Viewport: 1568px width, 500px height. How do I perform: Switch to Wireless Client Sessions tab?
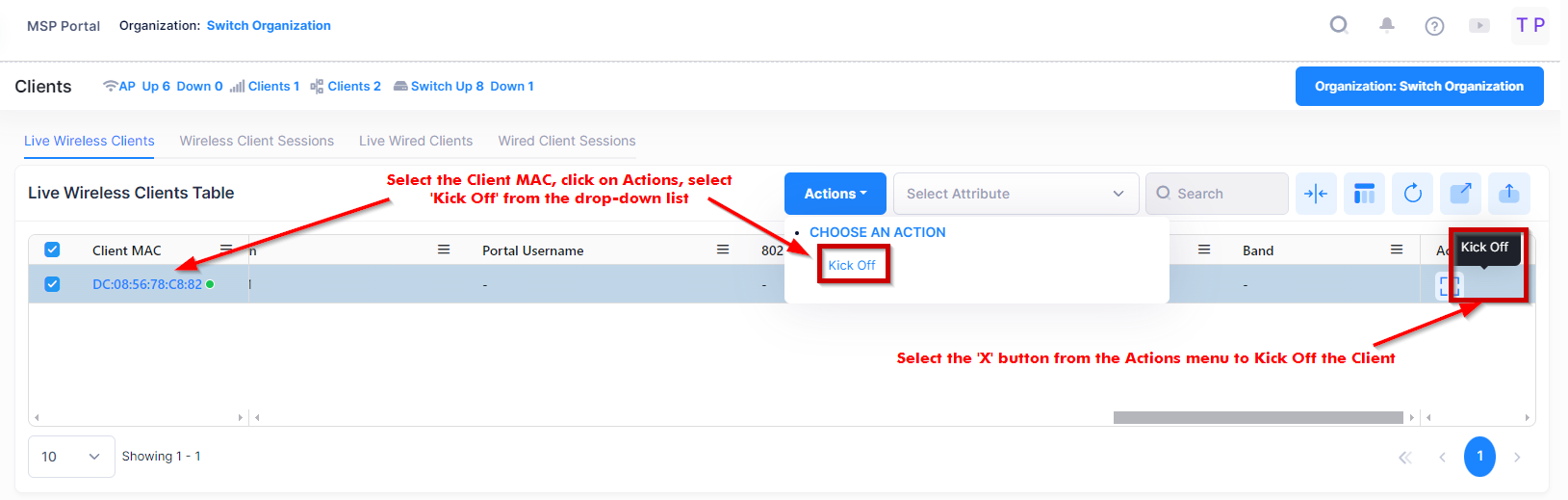257,141
